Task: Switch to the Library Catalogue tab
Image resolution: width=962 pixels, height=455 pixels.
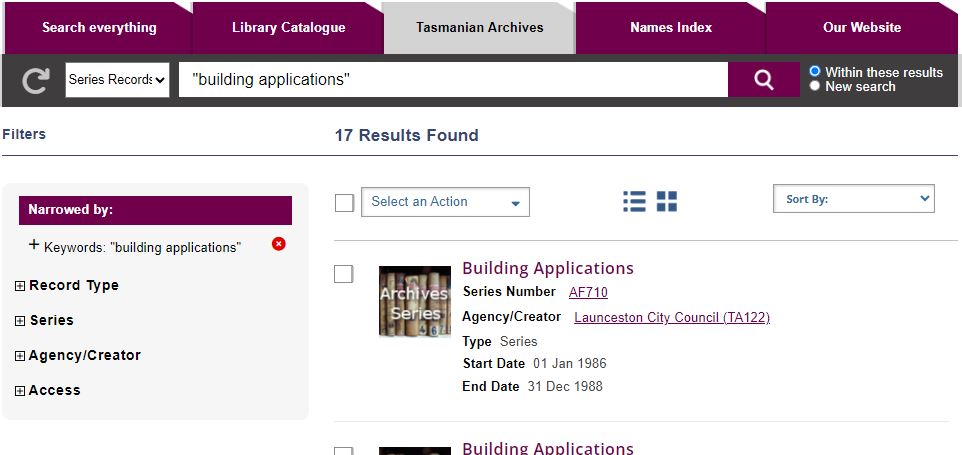Action: (288, 28)
